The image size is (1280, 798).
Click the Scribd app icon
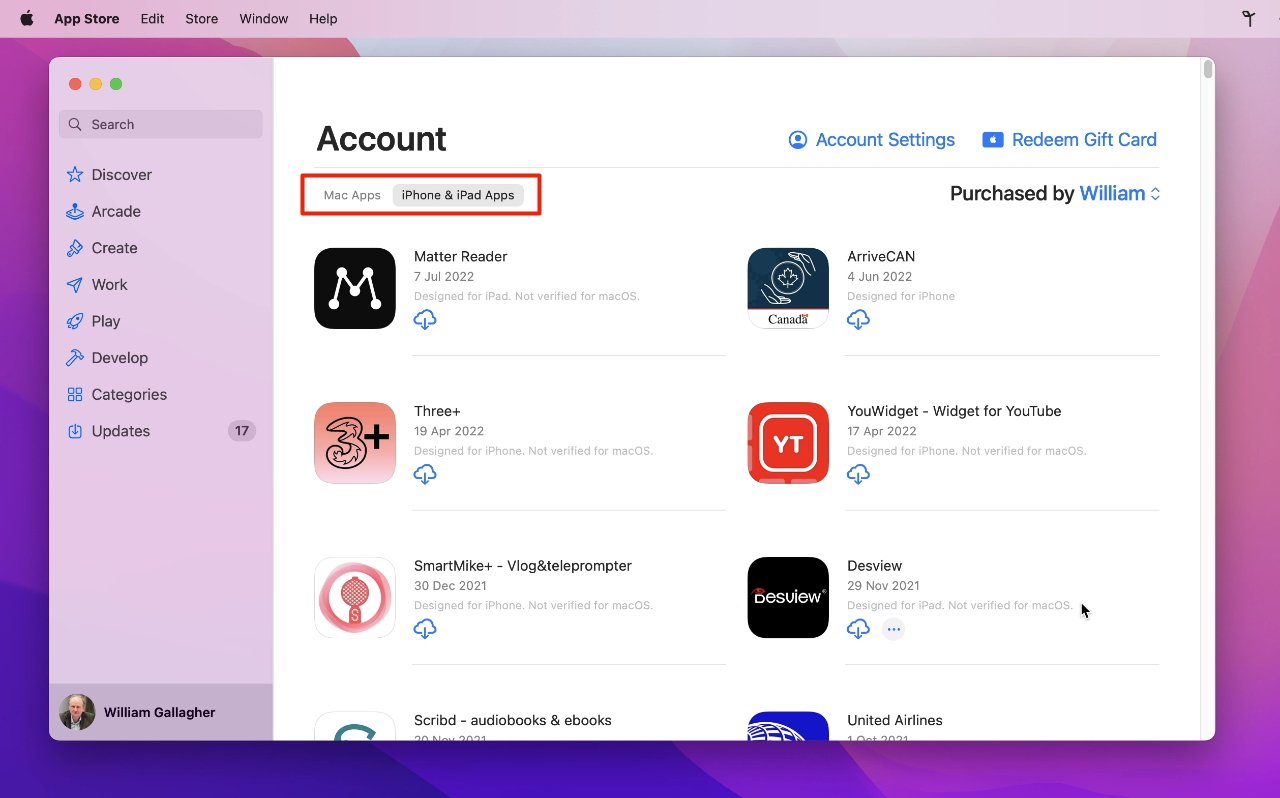pyautogui.click(x=355, y=726)
